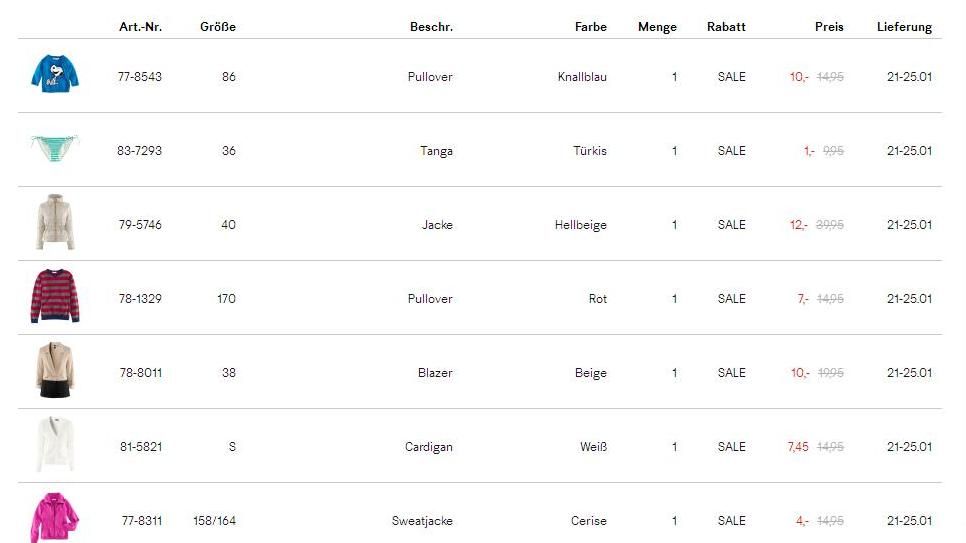Screen dimensions: 966x543
Task: Click the blue Pullover product thumbnail
Action: tap(54, 74)
